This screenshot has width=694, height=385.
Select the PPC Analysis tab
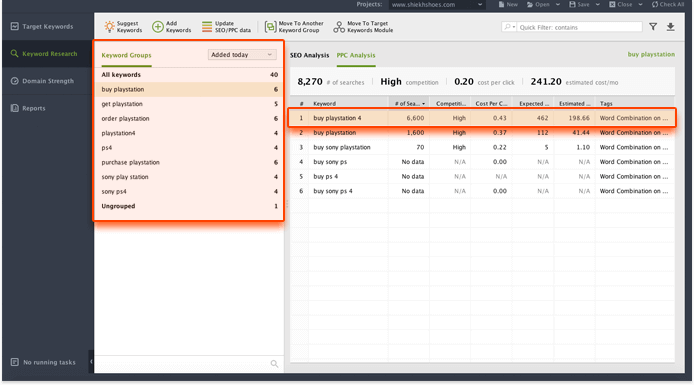[356, 55]
